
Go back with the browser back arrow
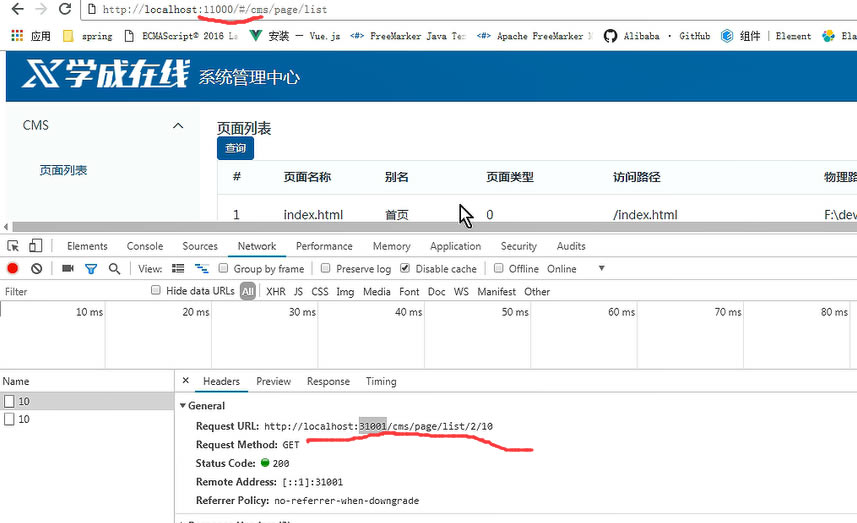17,9
